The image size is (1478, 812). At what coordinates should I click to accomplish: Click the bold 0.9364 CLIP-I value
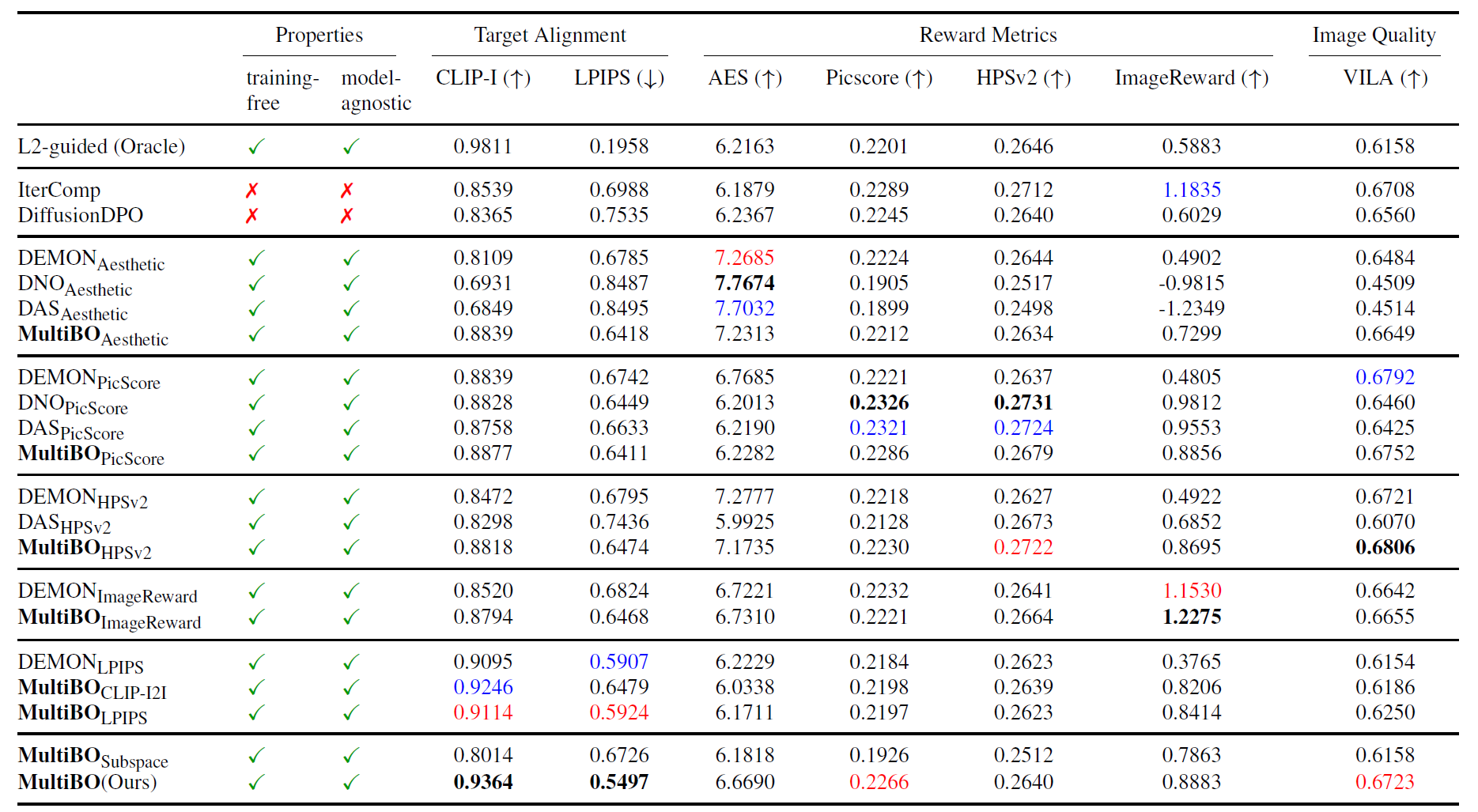482,782
